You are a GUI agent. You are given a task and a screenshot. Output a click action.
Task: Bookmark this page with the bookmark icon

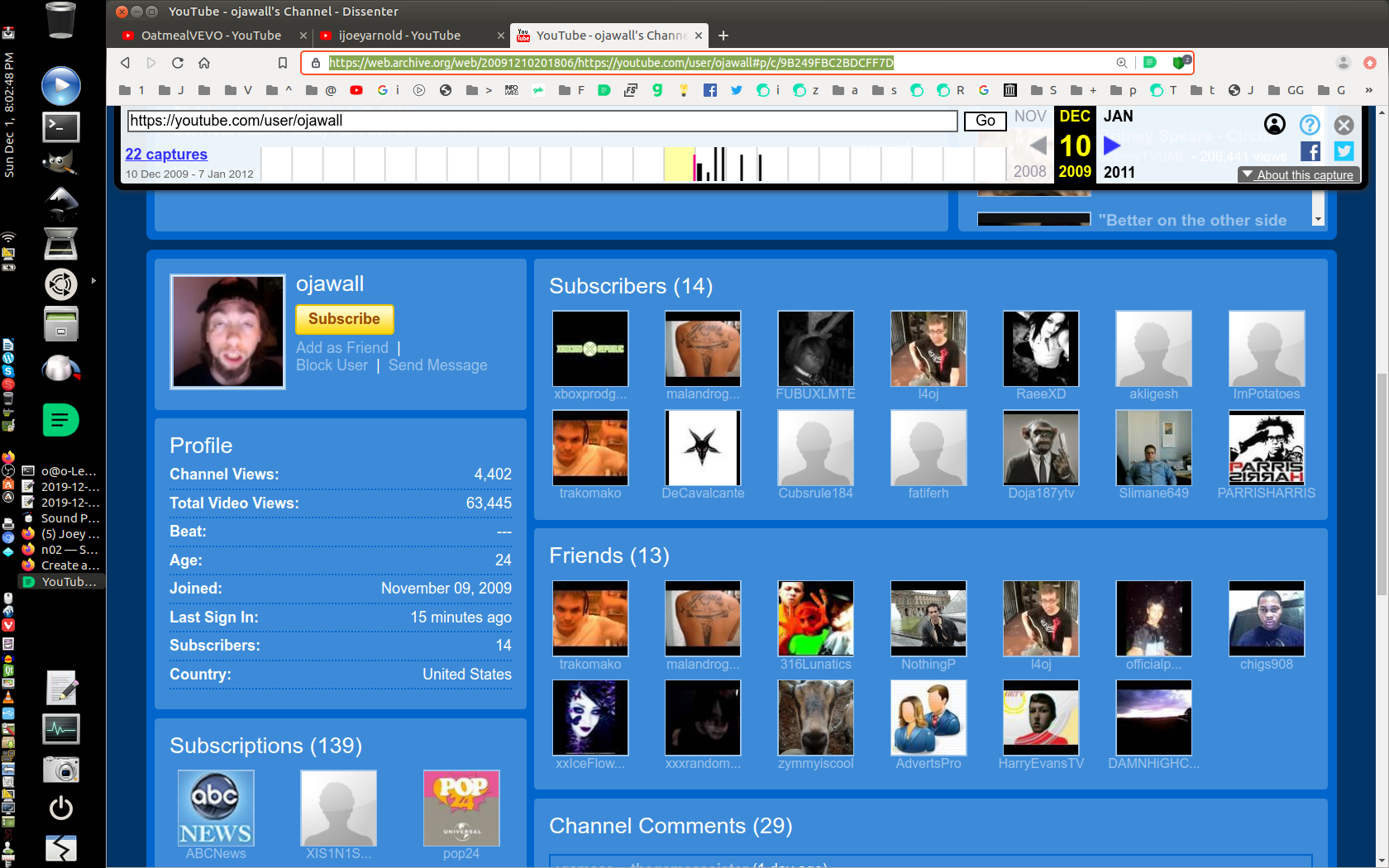pyautogui.click(x=283, y=63)
